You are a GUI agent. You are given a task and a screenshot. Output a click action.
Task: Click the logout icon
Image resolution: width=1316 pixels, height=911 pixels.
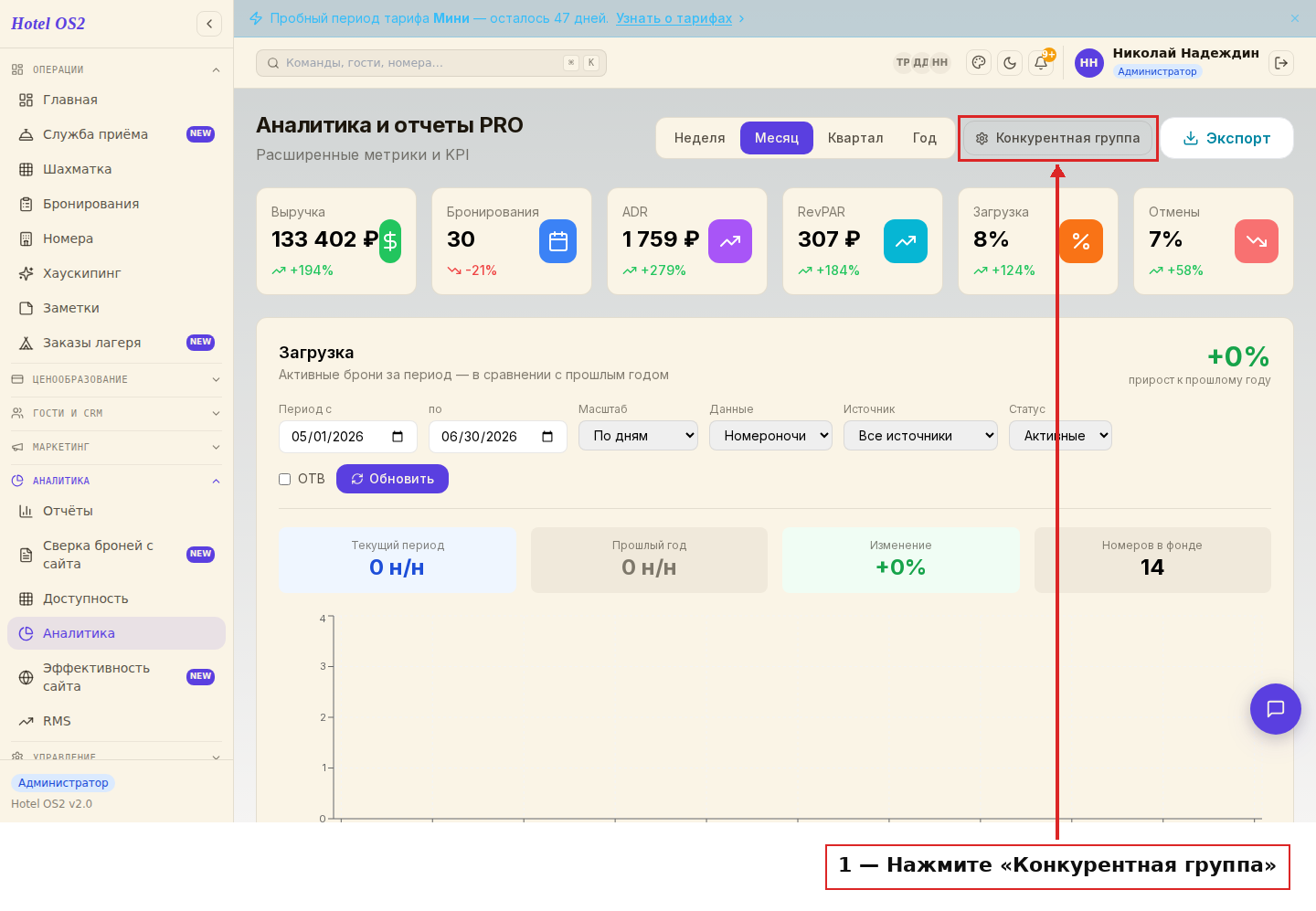[1281, 63]
